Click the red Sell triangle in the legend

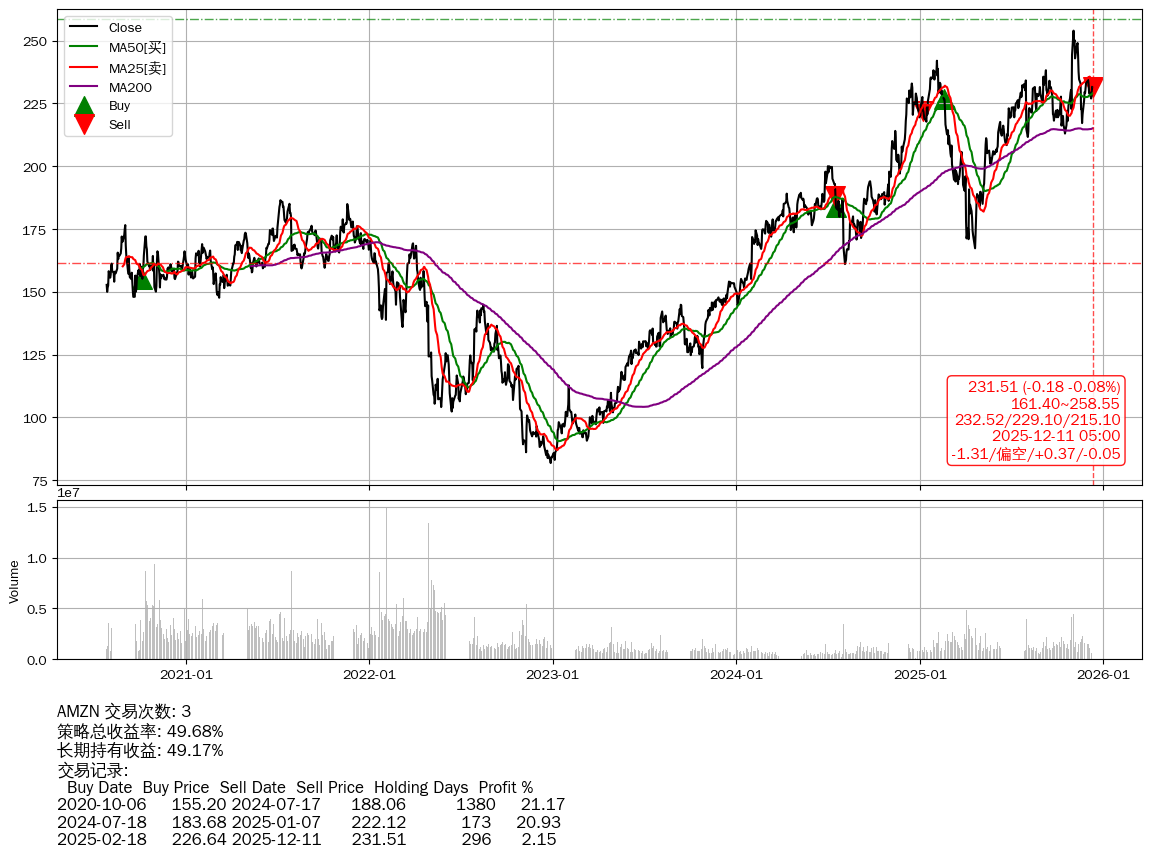(x=85, y=125)
